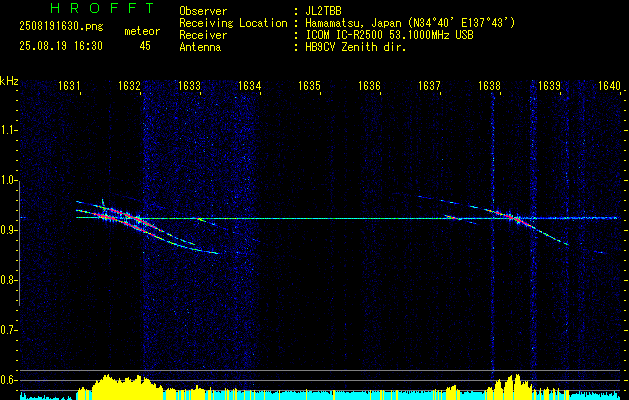Click the Antenna label
This screenshot has height=400, width=629.
click(x=200, y=47)
